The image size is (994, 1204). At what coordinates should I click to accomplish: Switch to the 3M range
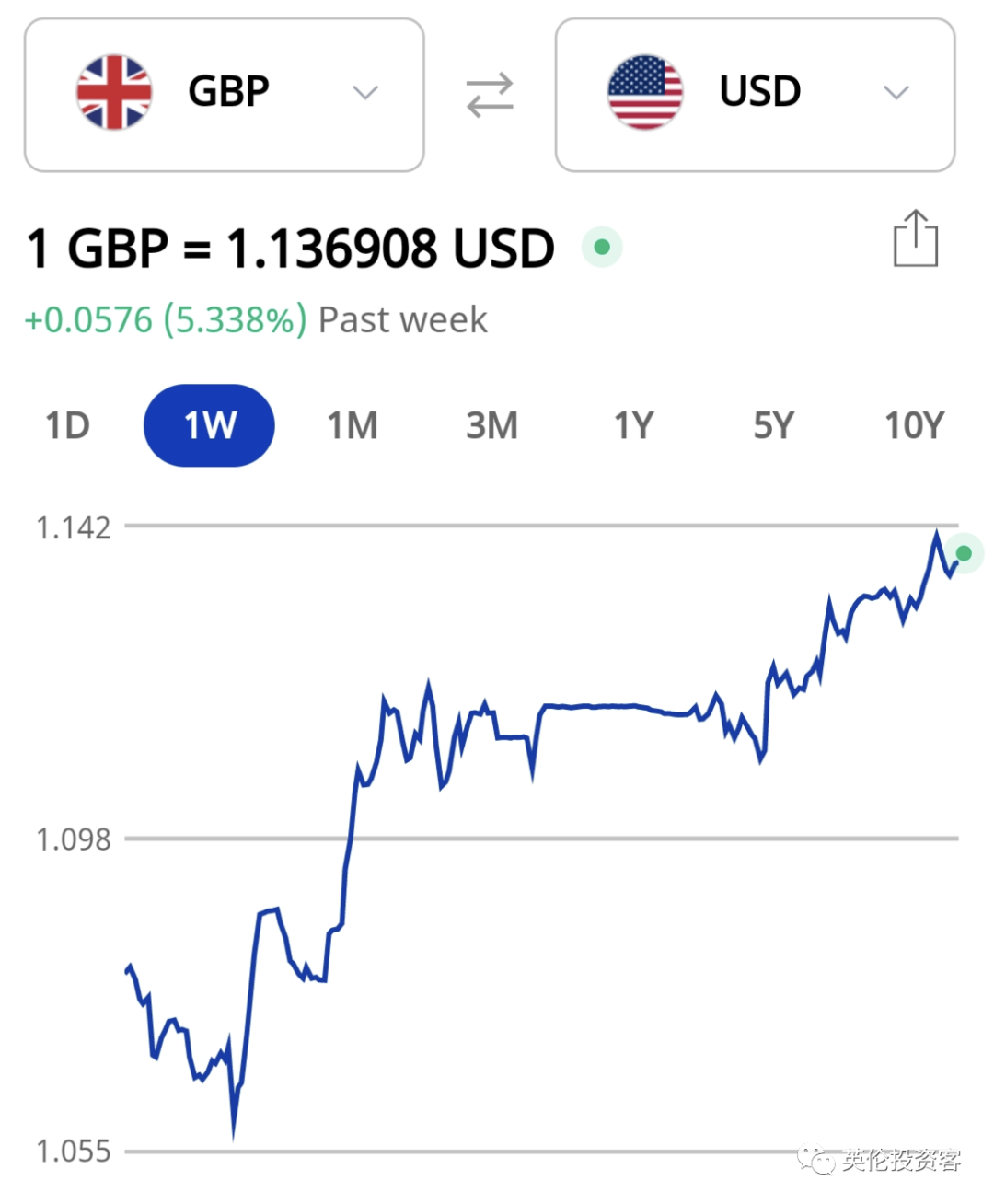point(492,425)
